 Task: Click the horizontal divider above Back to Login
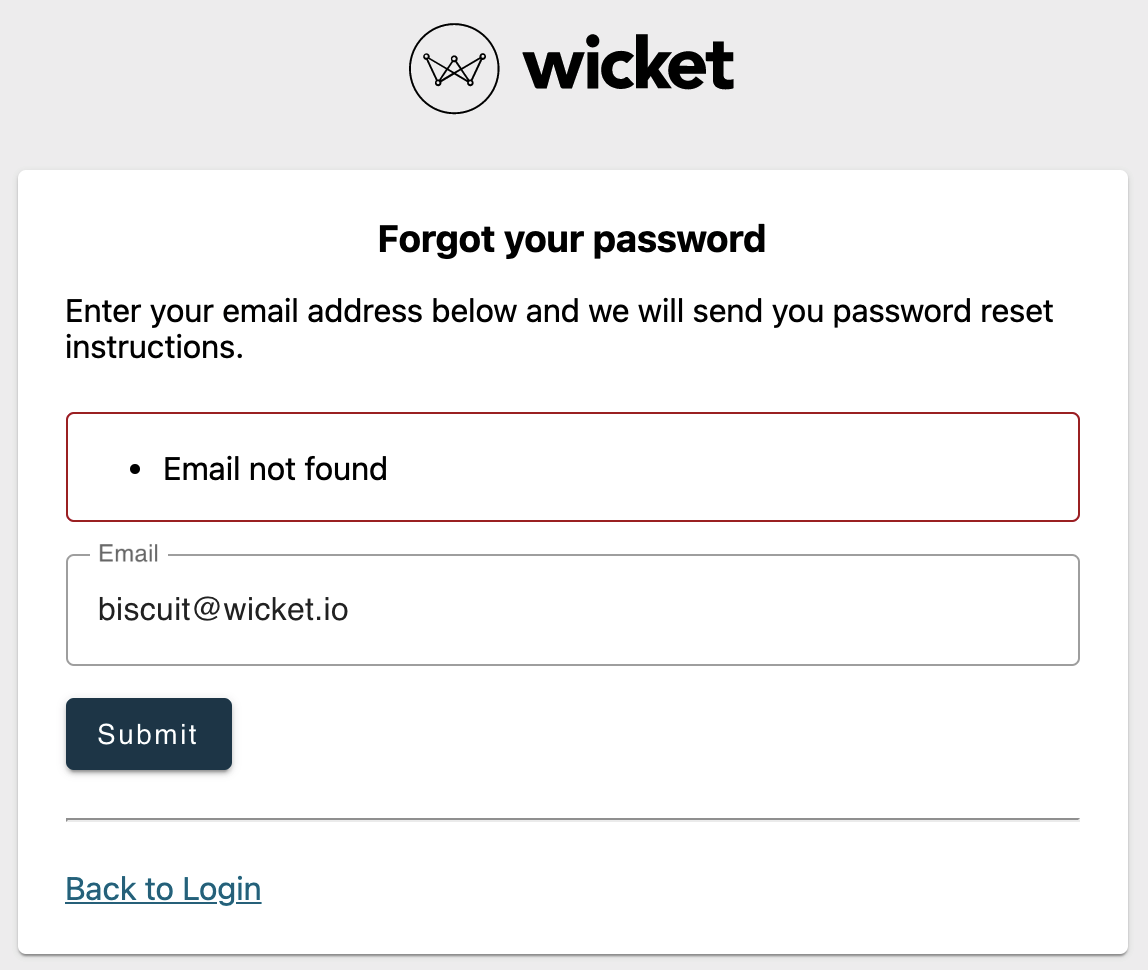click(573, 820)
